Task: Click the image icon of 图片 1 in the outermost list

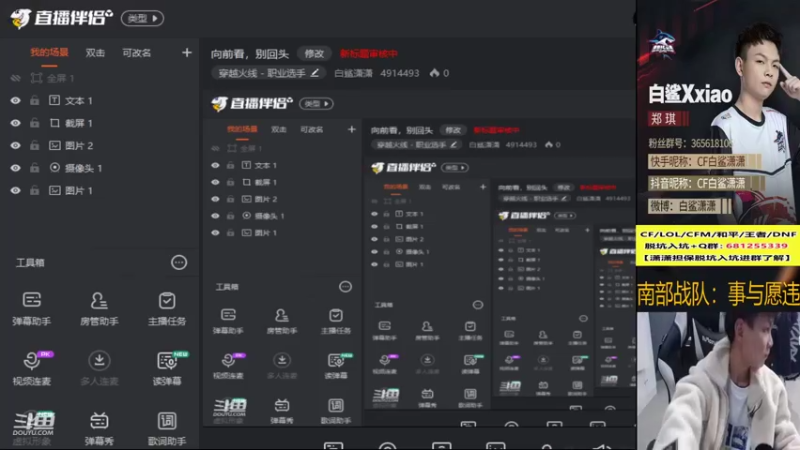Action: (55, 190)
